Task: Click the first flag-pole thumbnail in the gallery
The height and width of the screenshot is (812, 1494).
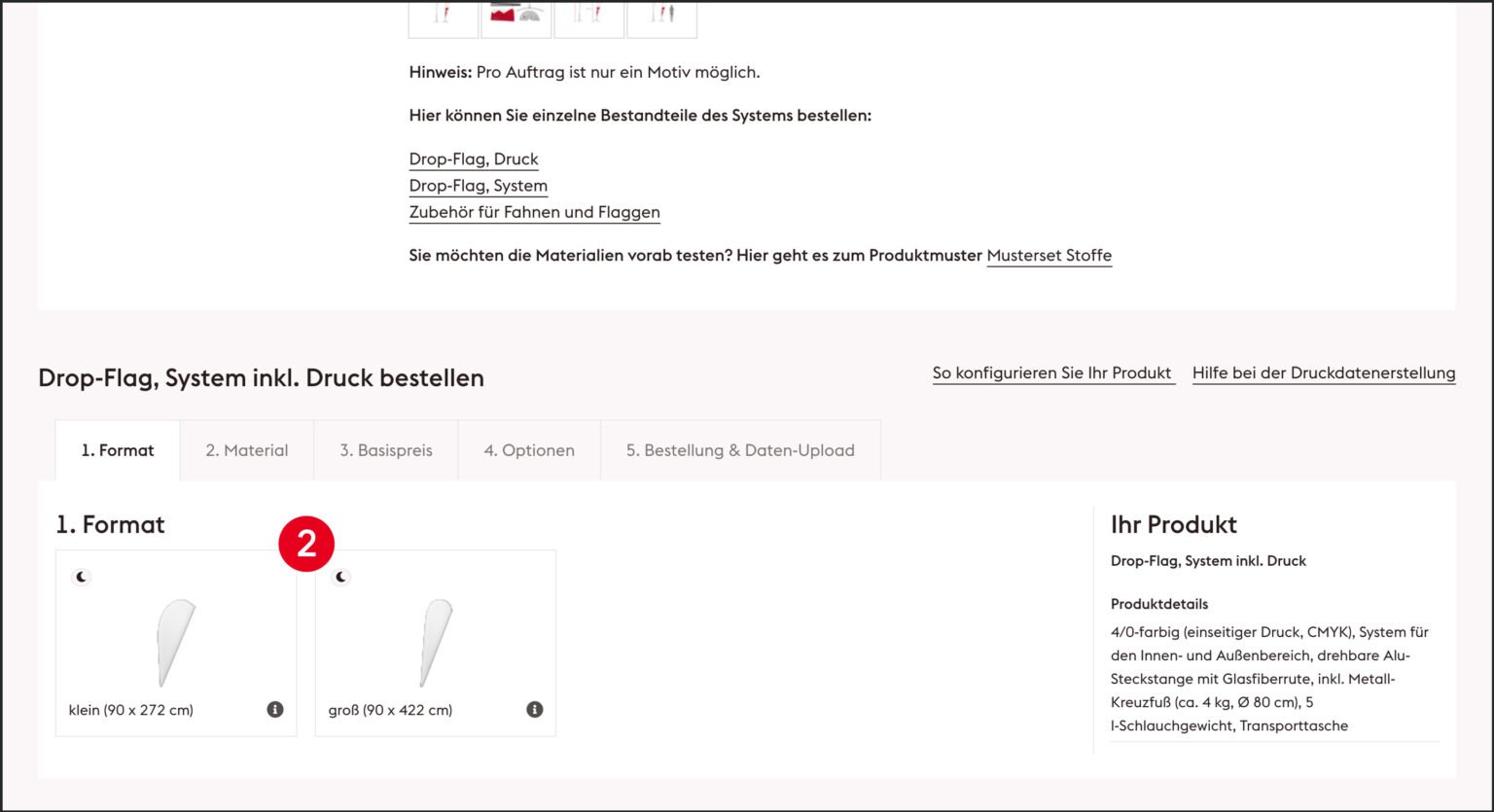Action: pos(443,16)
